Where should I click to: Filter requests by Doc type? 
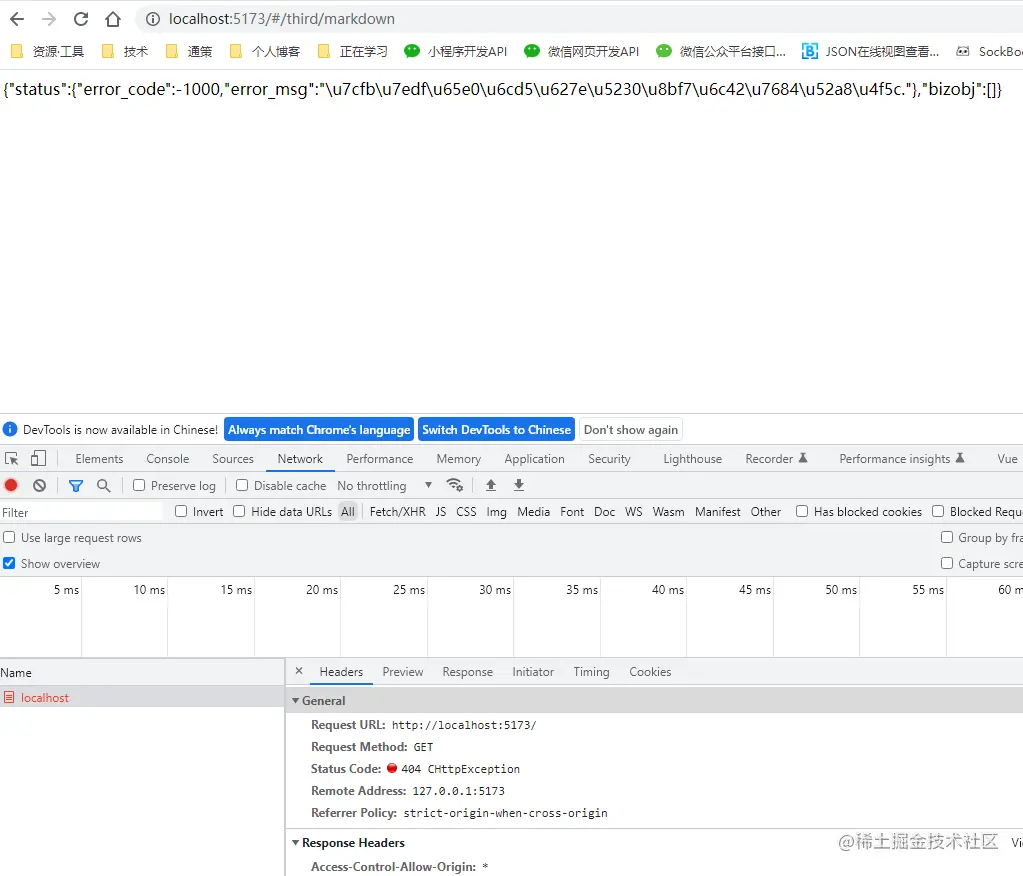(x=604, y=512)
